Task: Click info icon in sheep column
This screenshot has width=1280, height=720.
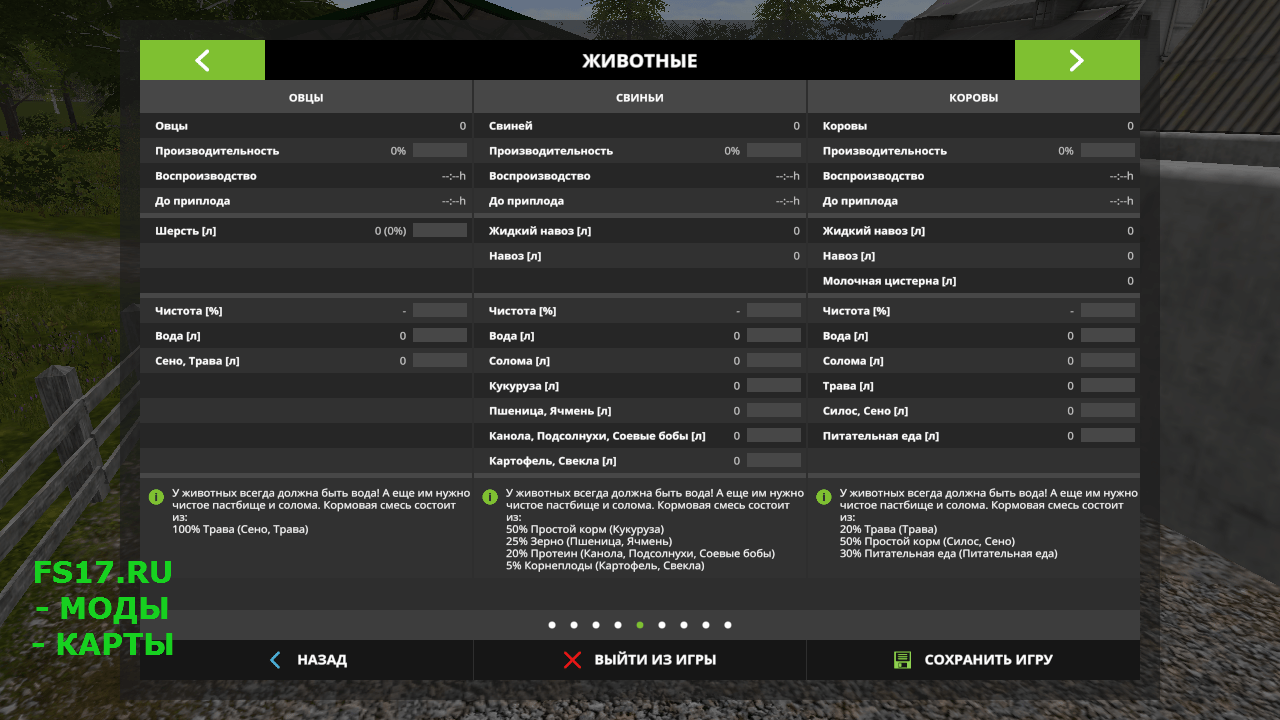Action: pos(156,497)
